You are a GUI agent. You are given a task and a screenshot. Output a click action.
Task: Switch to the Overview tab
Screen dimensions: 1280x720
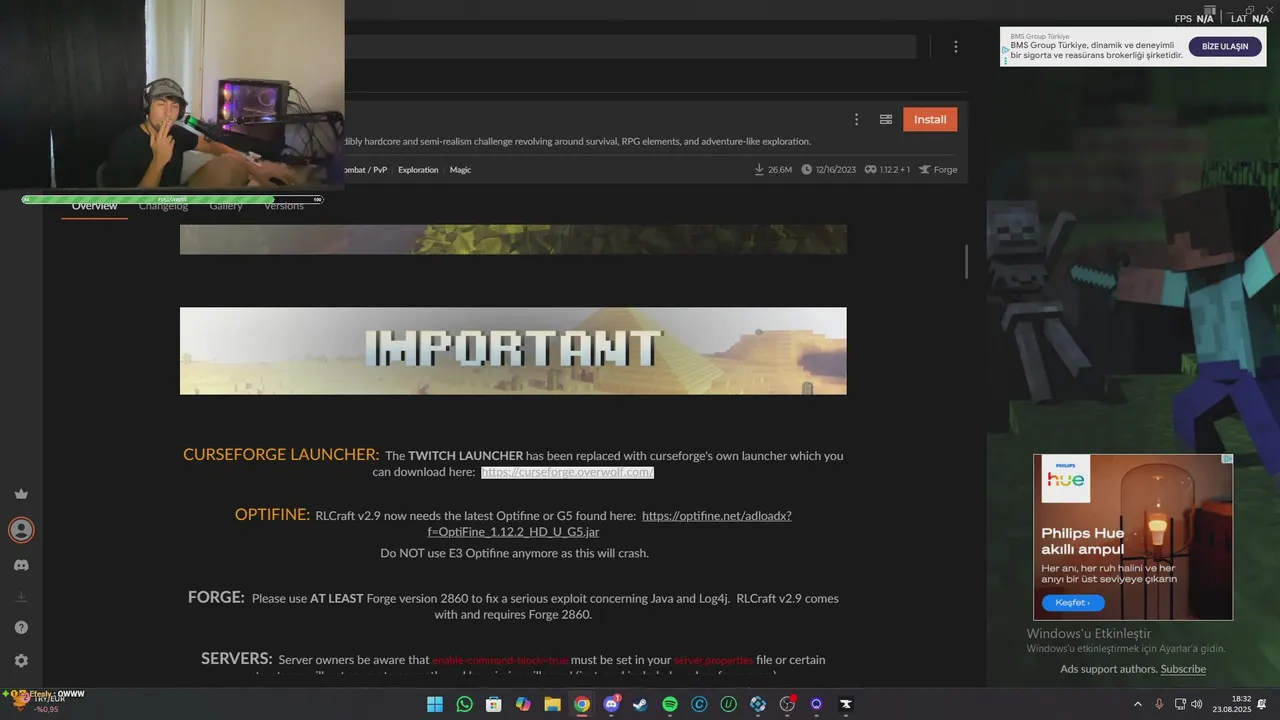pyautogui.click(x=94, y=205)
